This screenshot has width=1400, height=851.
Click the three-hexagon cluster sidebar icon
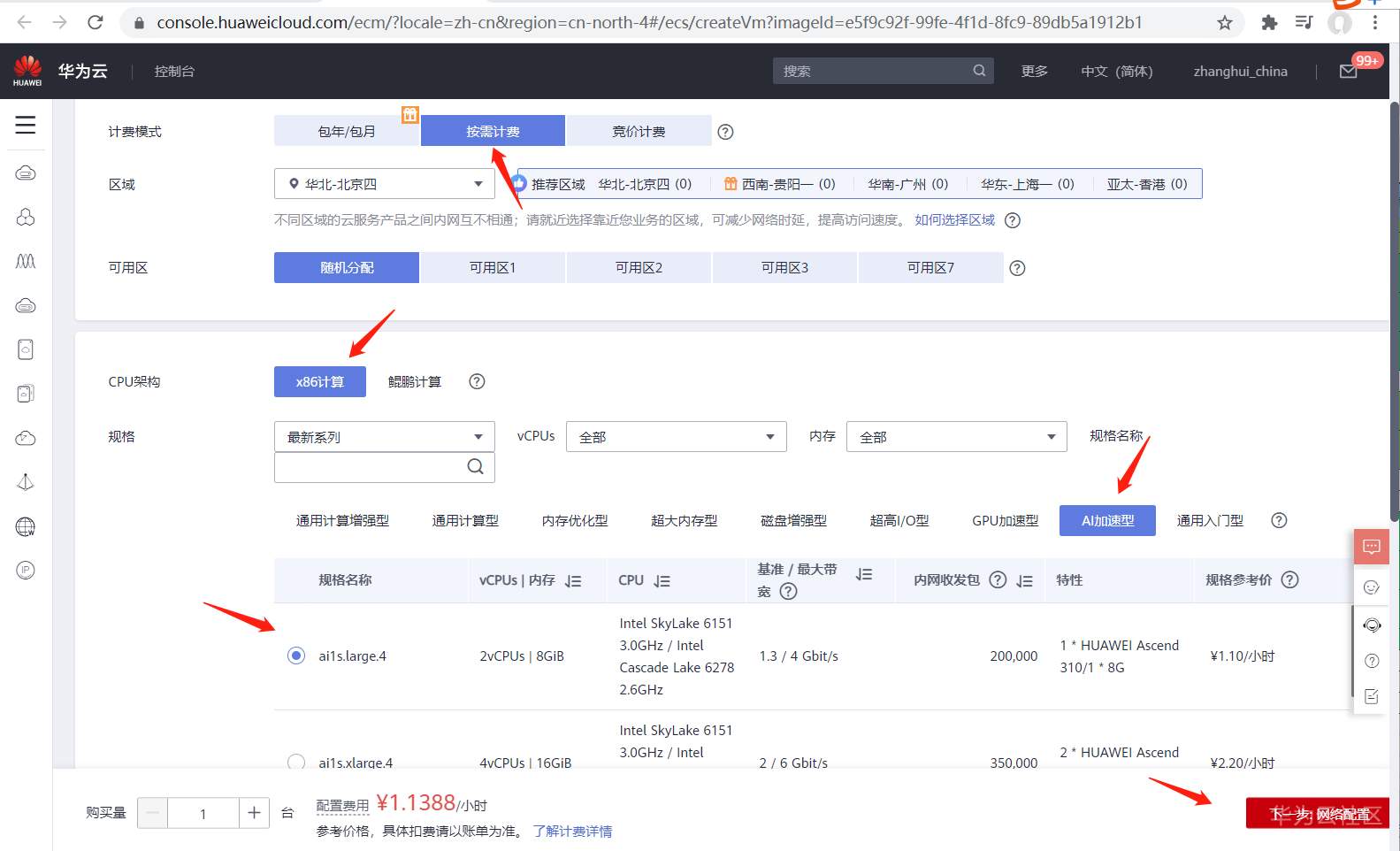26,217
